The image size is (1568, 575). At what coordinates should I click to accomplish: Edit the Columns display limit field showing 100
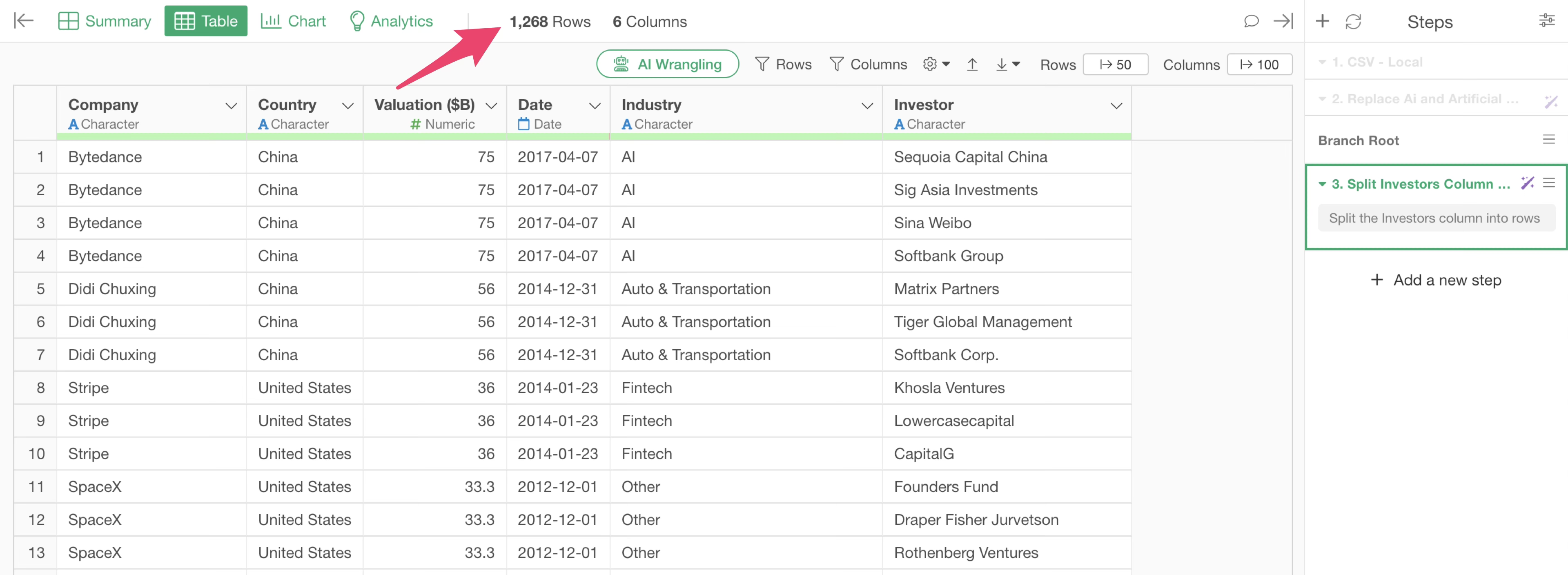pos(1259,65)
